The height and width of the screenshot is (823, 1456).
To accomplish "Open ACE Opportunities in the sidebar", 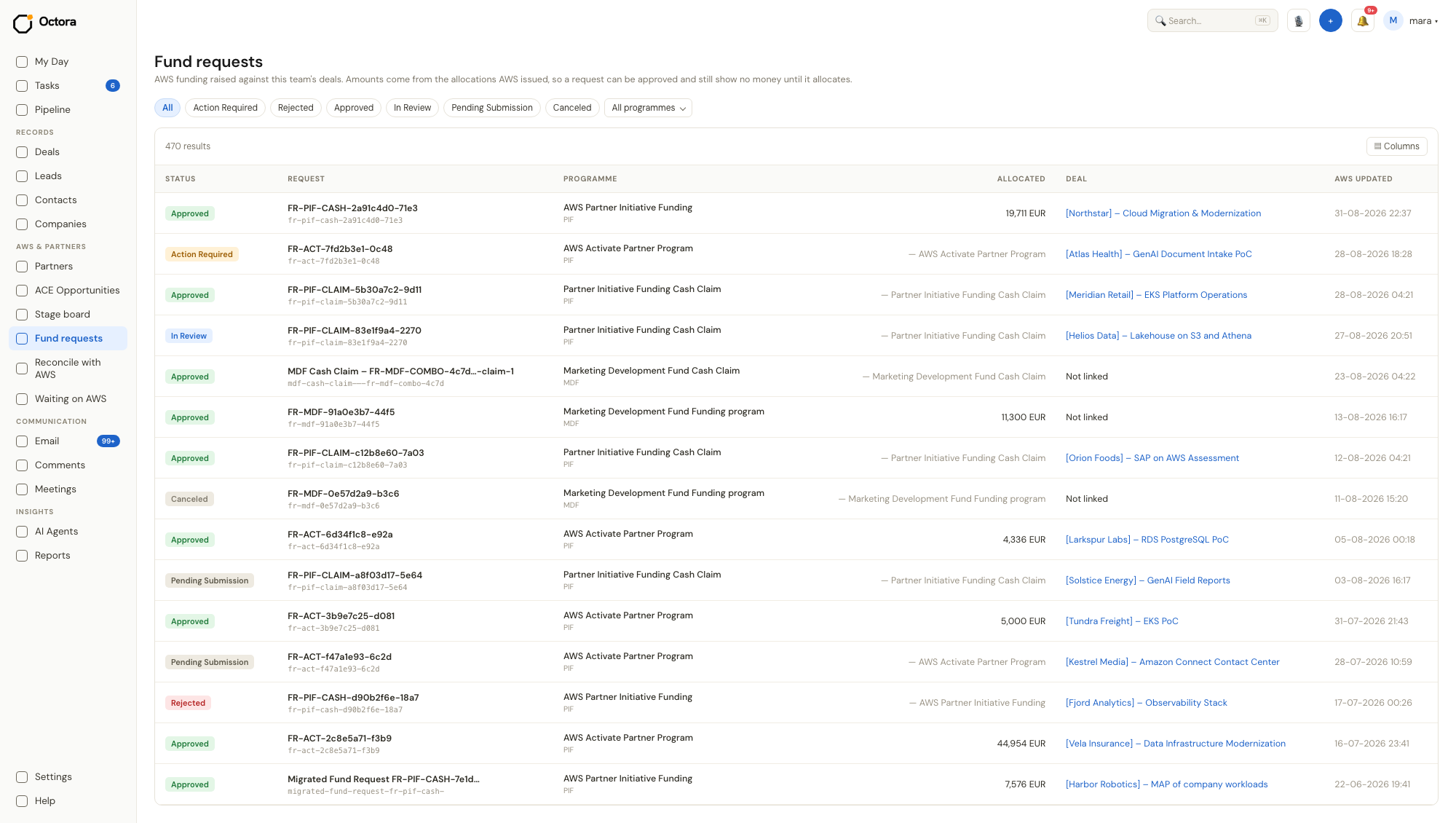I will 68,291.
